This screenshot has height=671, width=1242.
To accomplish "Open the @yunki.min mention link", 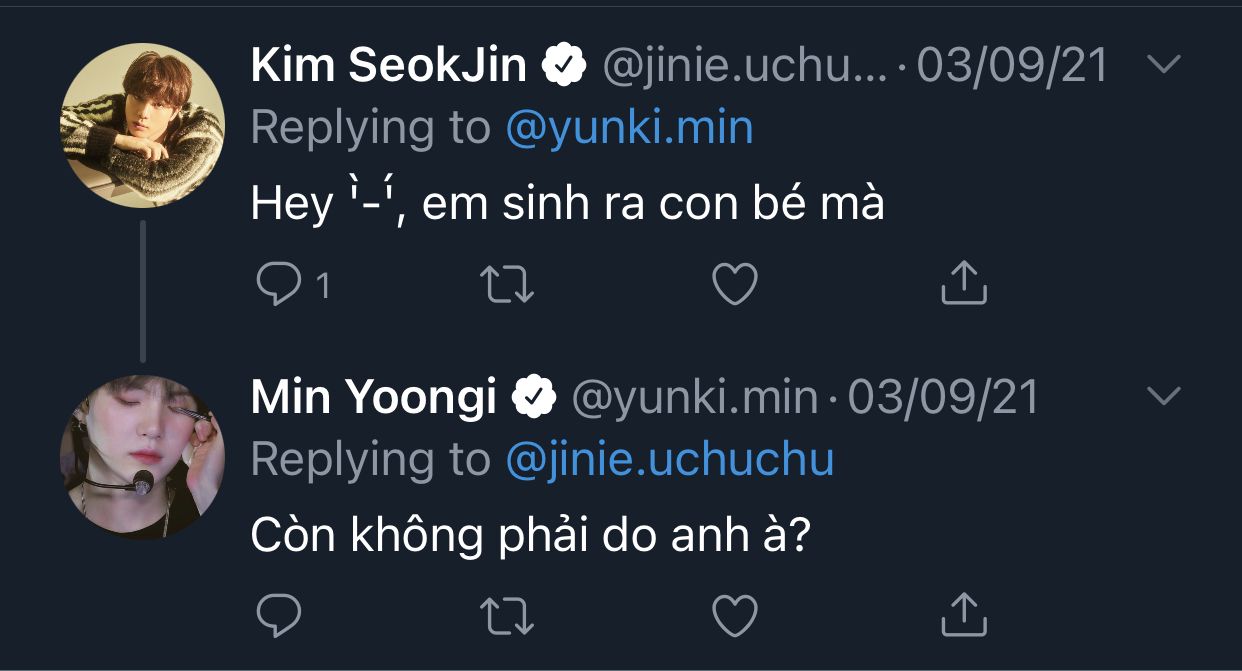I will (629, 128).
